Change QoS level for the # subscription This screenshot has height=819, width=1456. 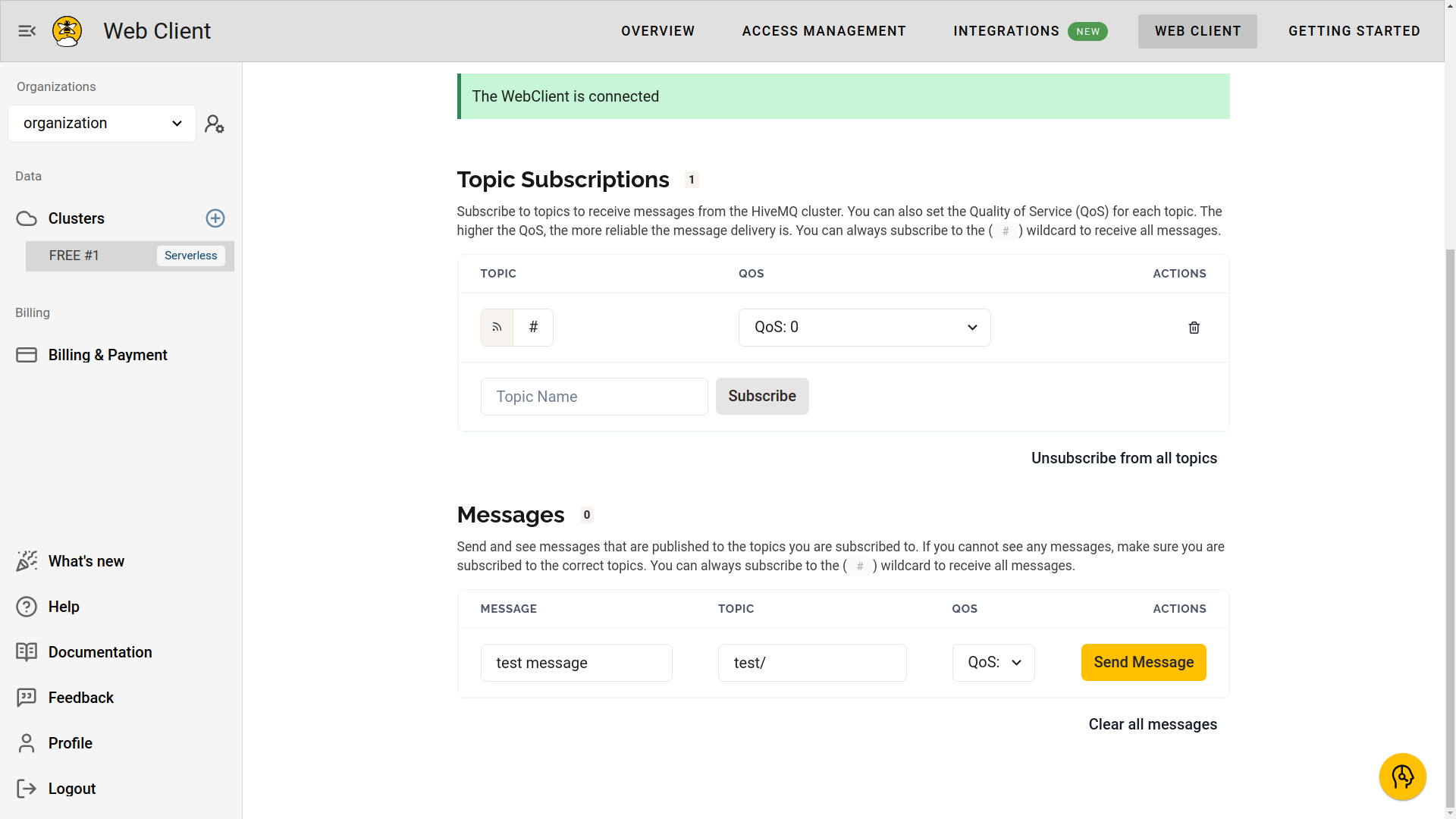tap(864, 327)
